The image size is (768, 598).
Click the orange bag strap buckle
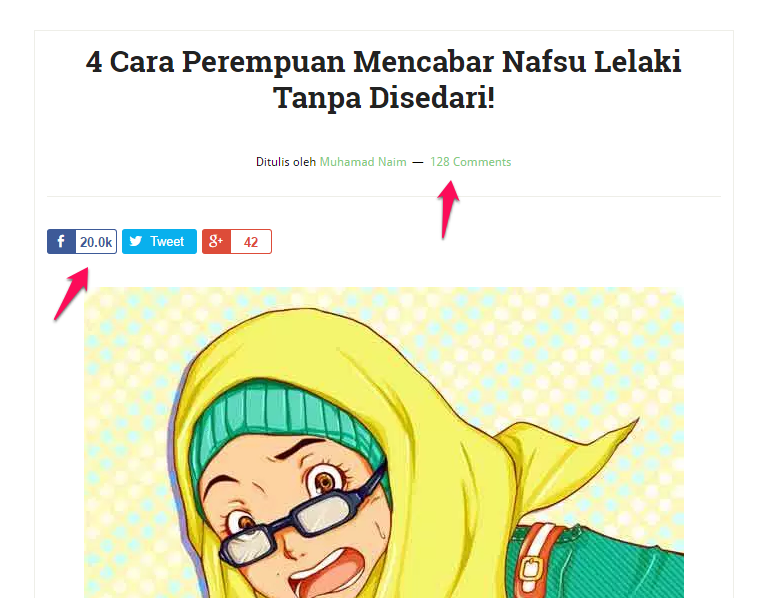pos(531,570)
